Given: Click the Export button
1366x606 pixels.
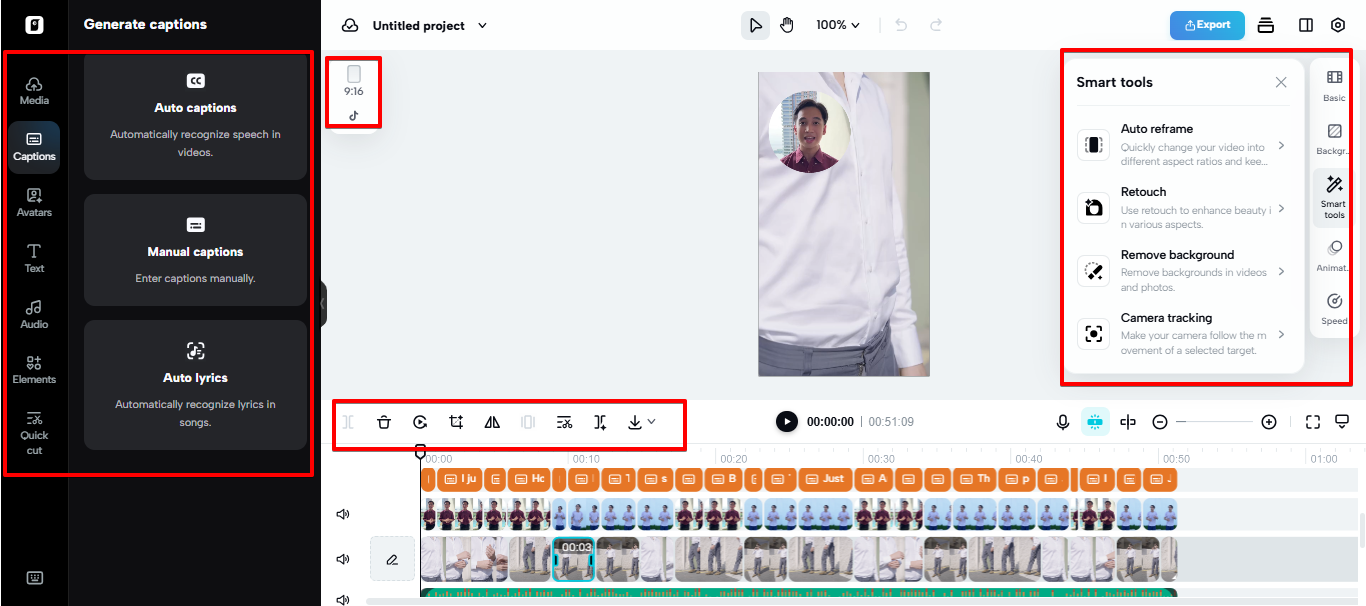Looking at the screenshot, I should click(x=1207, y=25).
